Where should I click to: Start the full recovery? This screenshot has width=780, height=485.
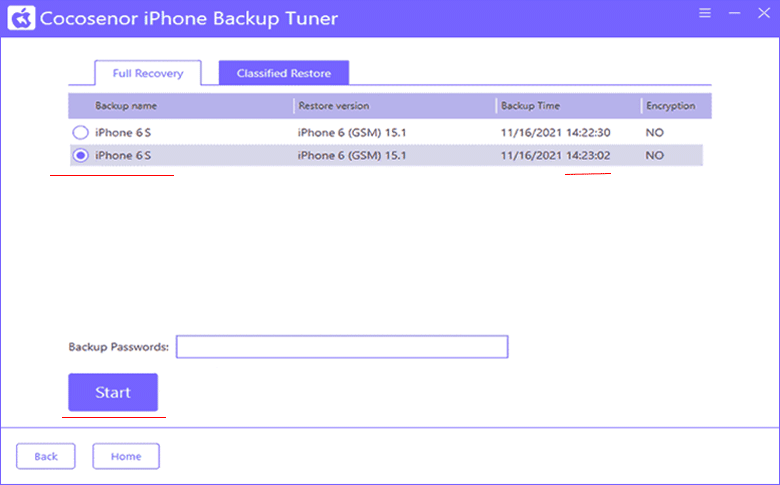click(x=113, y=392)
